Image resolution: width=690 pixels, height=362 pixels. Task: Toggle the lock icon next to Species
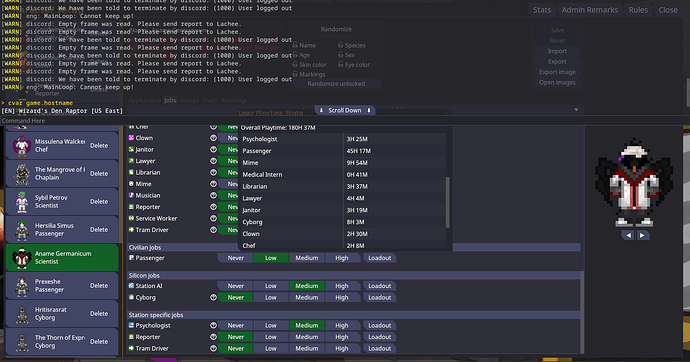click(x=341, y=45)
